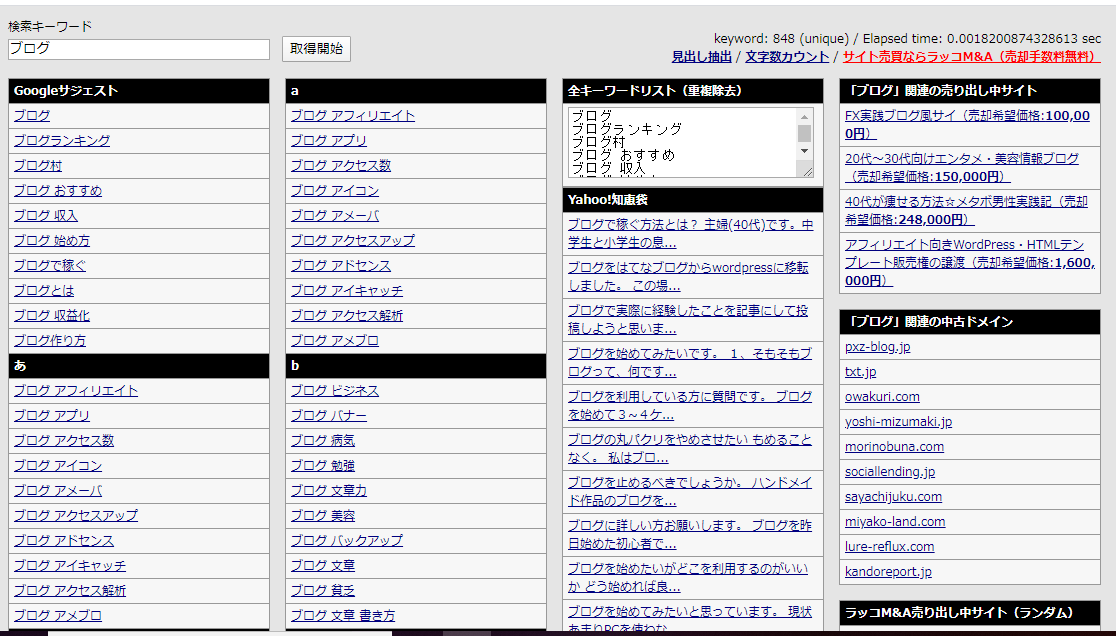Screen dimensions: 1116x636
Task: Open question ブログを利用している方に質問です
Action: click(690, 406)
